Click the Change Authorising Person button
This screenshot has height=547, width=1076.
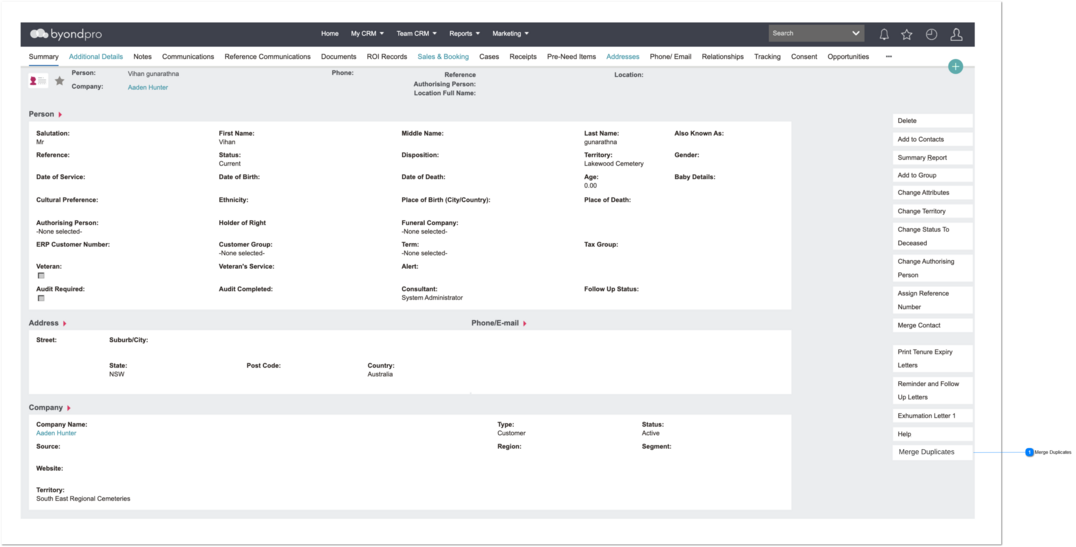[x=933, y=268]
